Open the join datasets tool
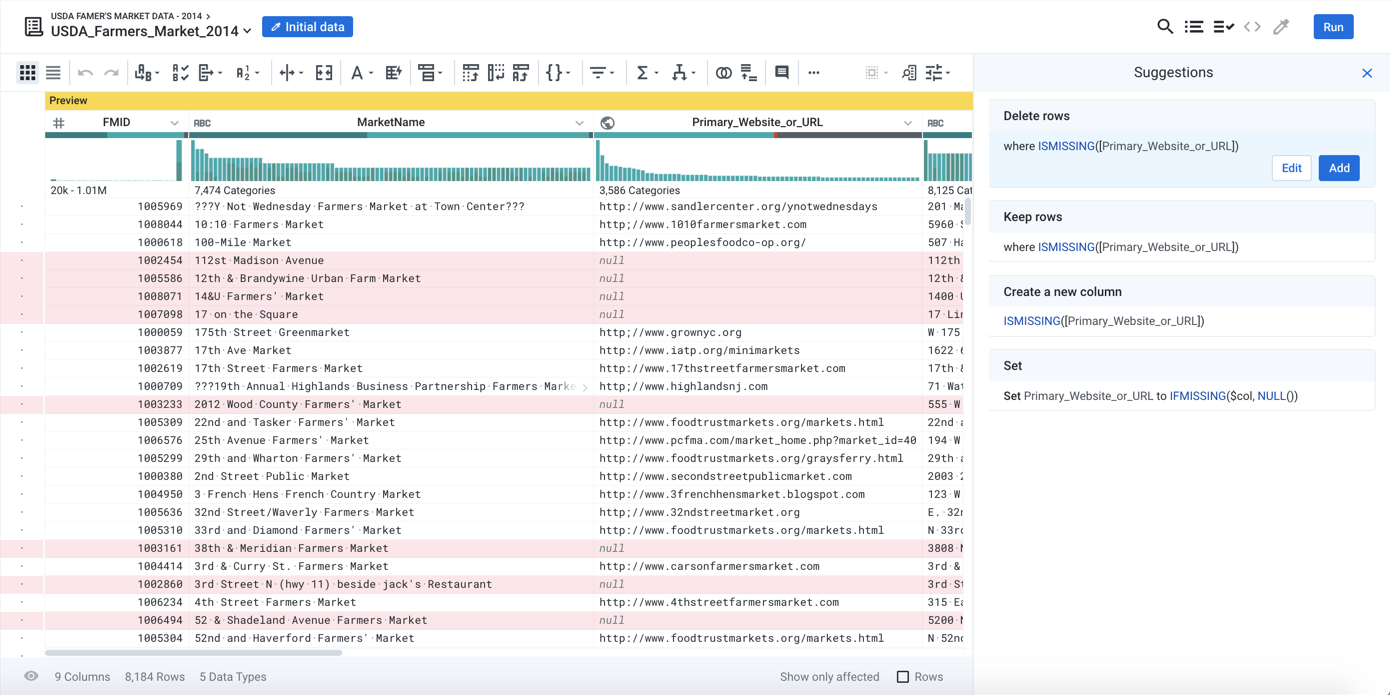Screen dimensions: 1390x695 [x=723, y=72]
